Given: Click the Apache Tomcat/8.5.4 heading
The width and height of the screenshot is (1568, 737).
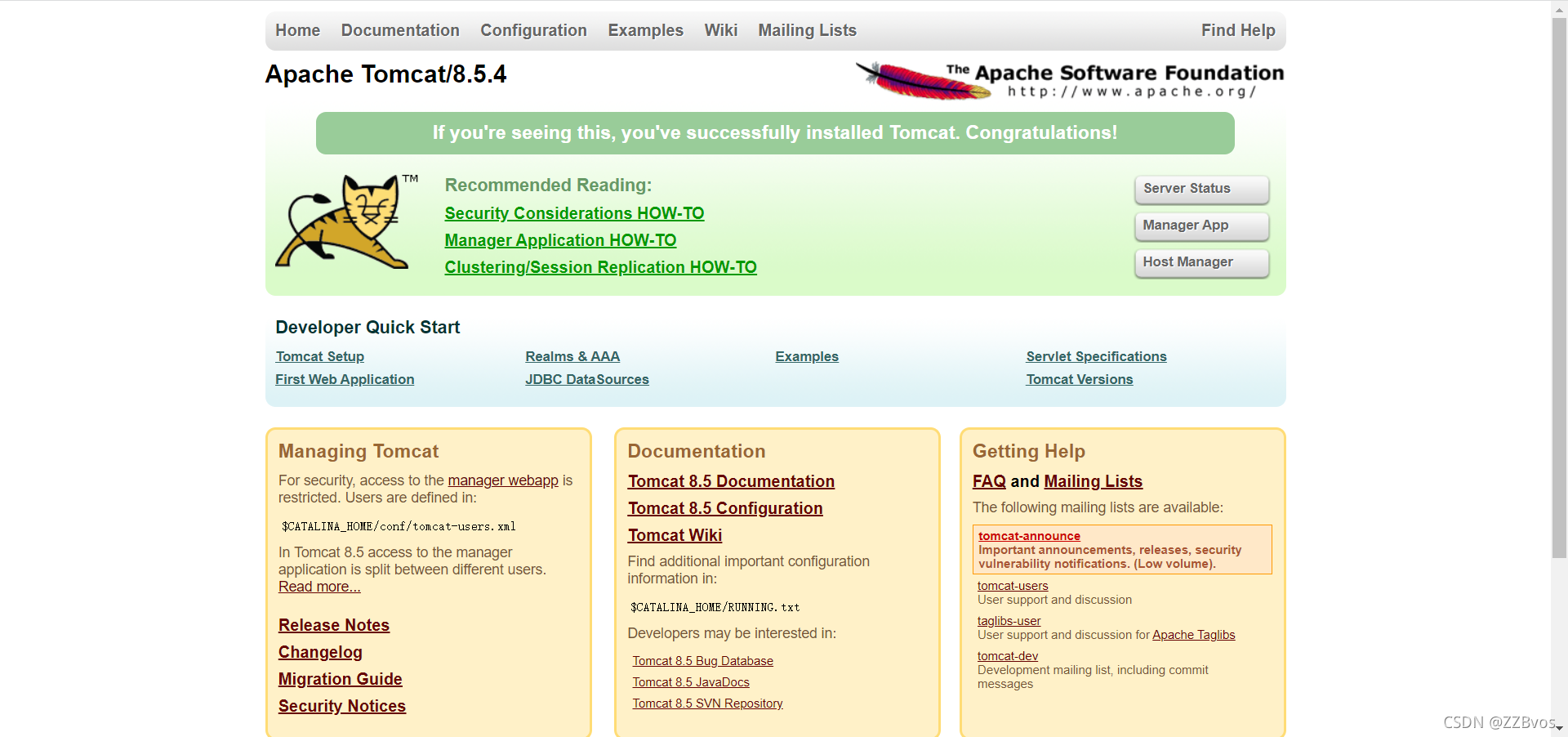Looking at the screenshot, I should click(x=385, y=74).
